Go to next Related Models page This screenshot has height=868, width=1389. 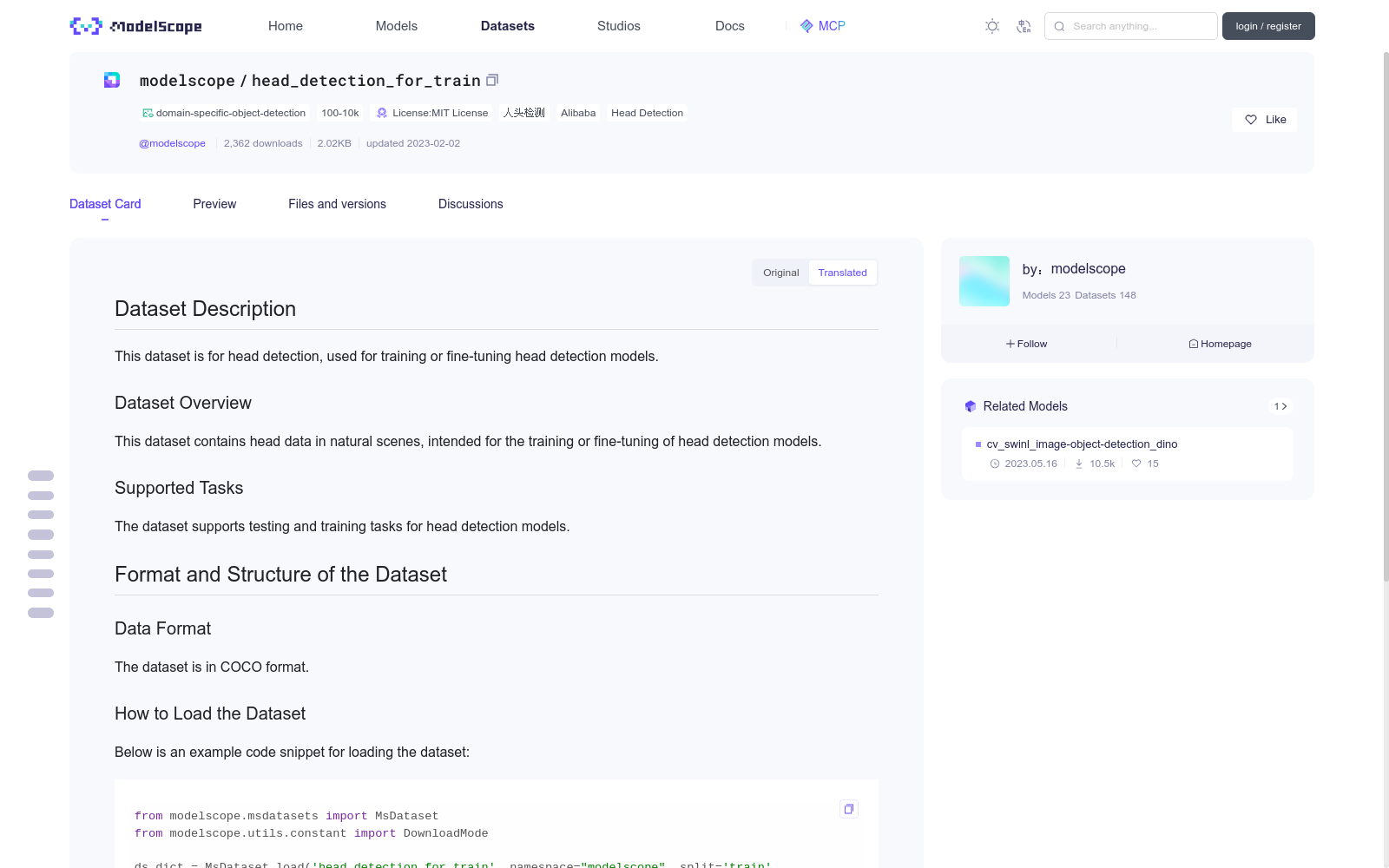[x=1280, y=406]
